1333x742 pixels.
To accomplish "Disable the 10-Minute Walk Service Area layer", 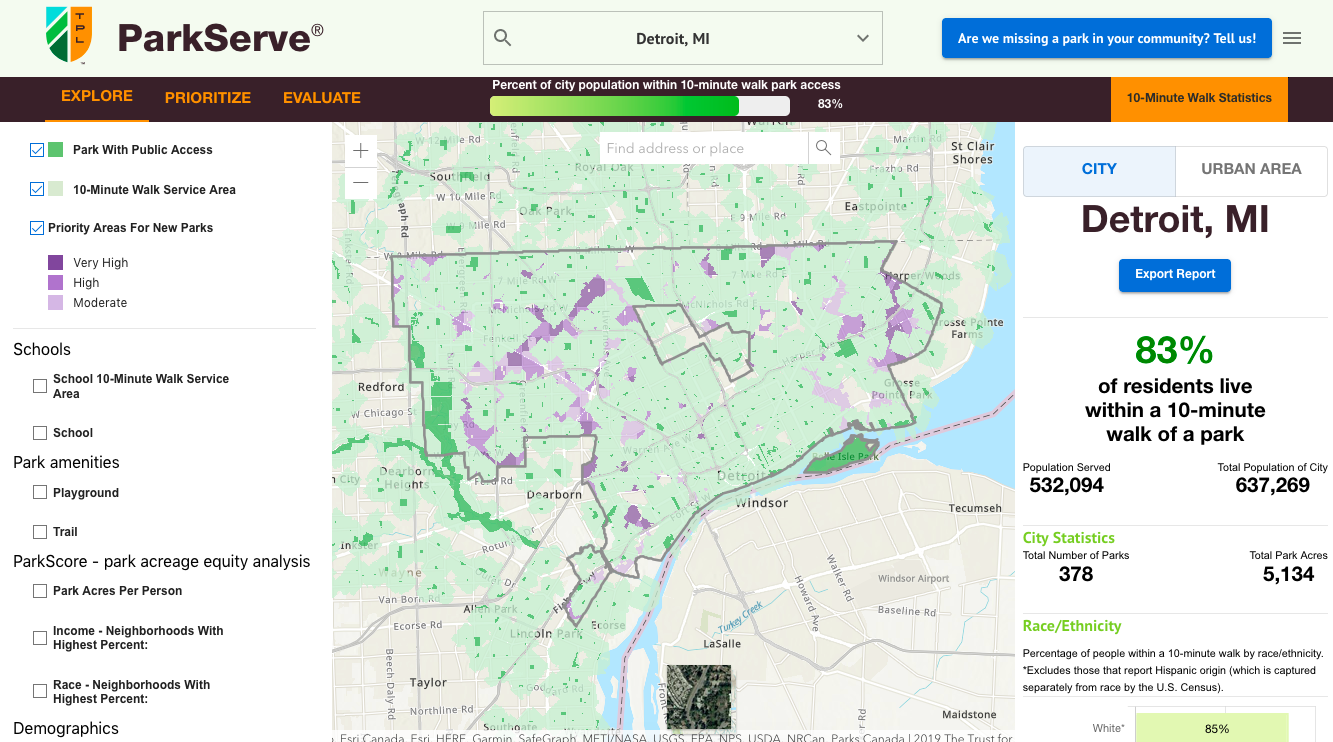I will pos(37,189).
